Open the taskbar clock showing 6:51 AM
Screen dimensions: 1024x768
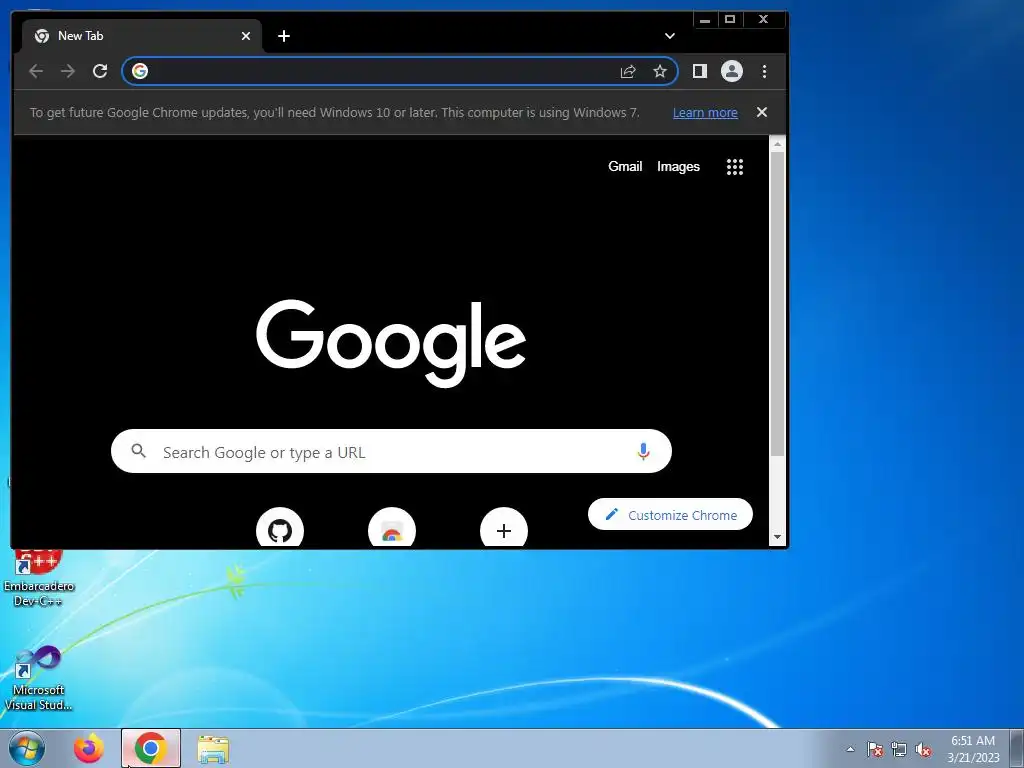tap(973, 749)
